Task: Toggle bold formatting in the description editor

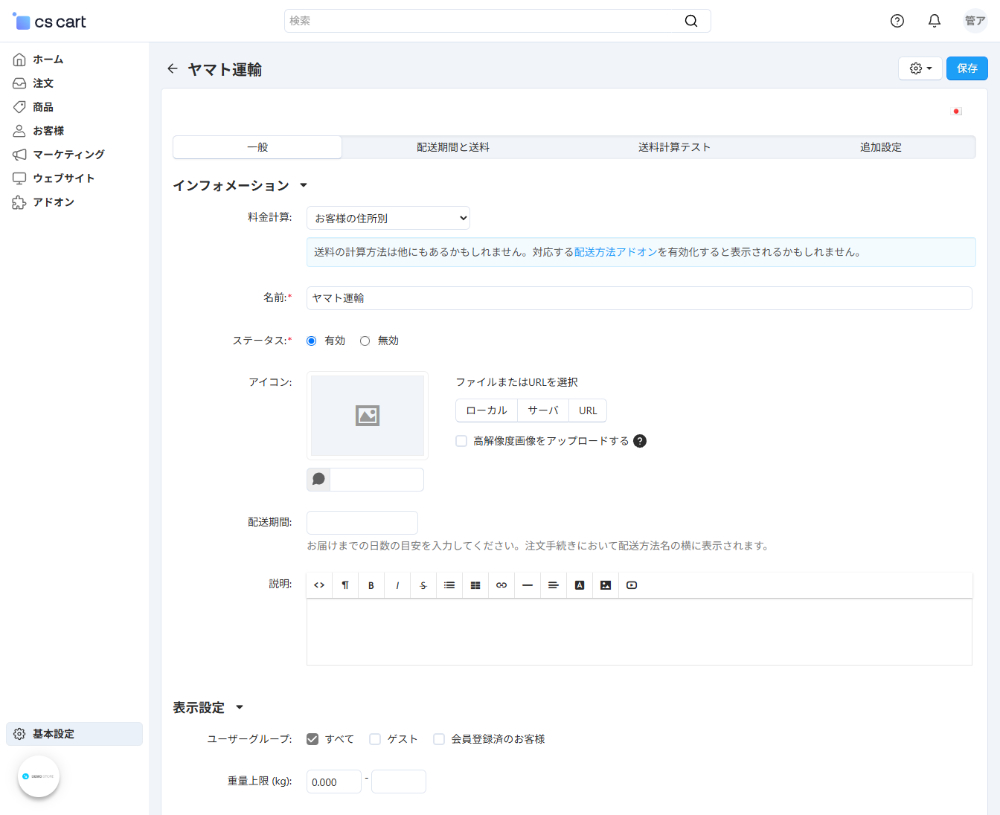Action: click(x=371, y=585)
